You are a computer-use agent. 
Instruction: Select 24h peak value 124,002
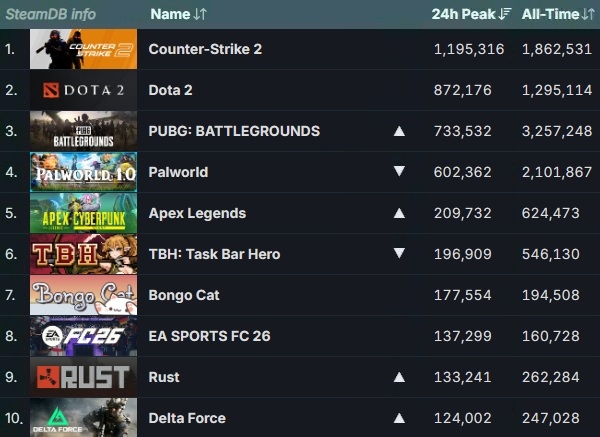tap(463, 418)
